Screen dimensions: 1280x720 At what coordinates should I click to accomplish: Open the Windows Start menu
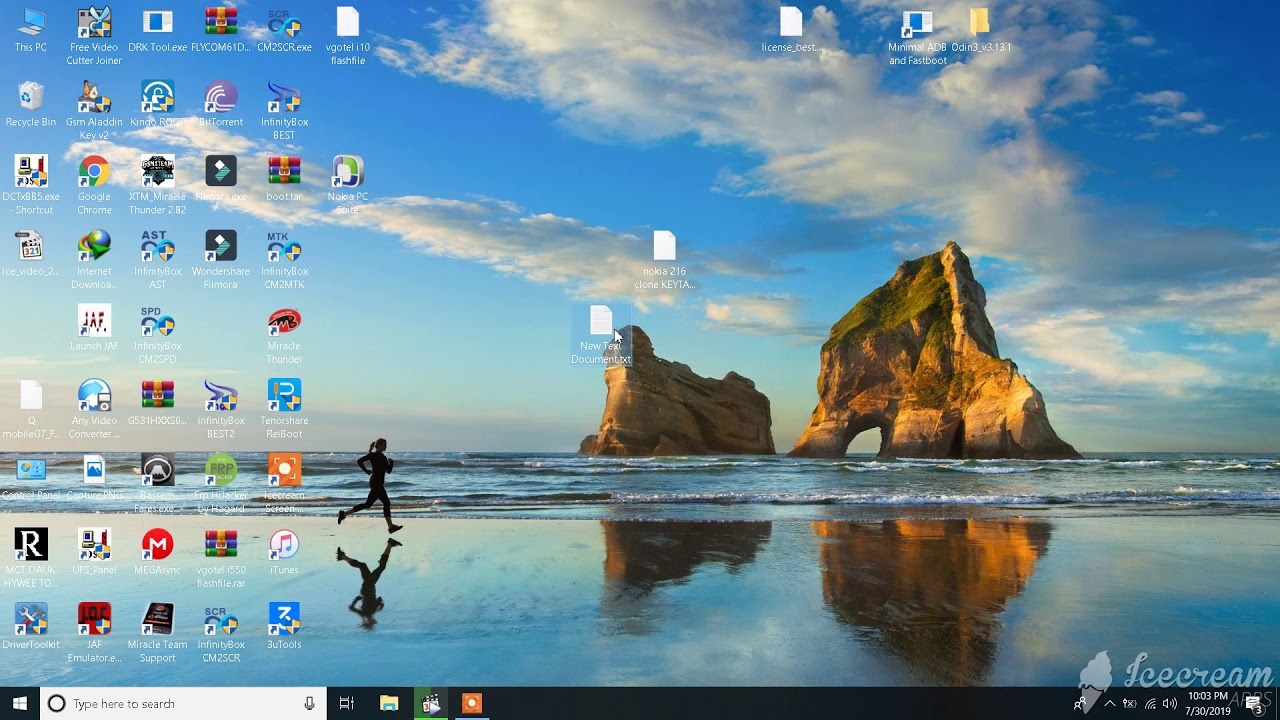[x=20, y=704]
